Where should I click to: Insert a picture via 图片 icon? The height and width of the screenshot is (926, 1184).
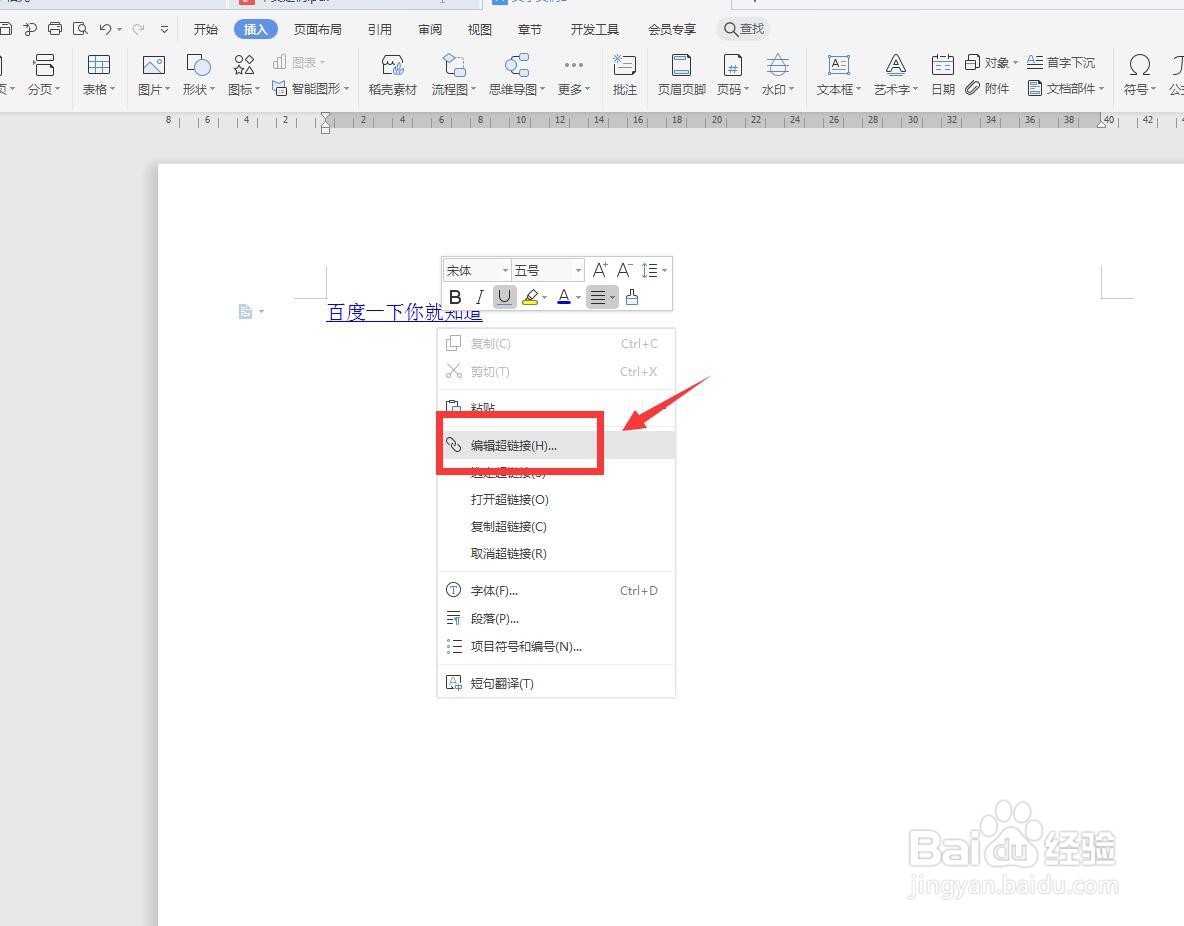pos(153,74)
